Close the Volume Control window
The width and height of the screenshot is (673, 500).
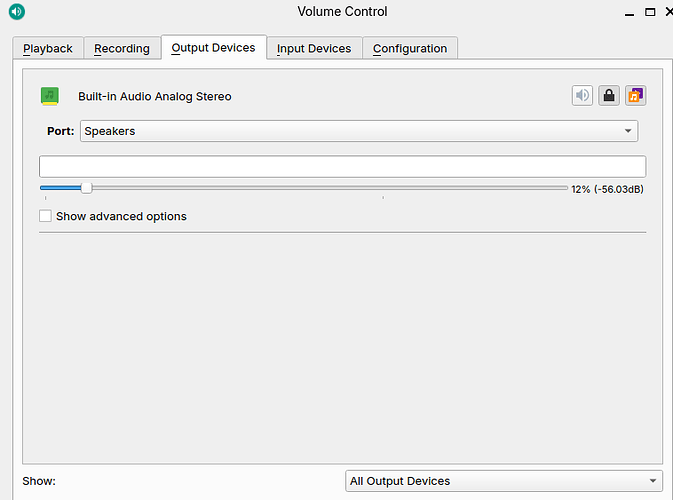tap(671, 12)
